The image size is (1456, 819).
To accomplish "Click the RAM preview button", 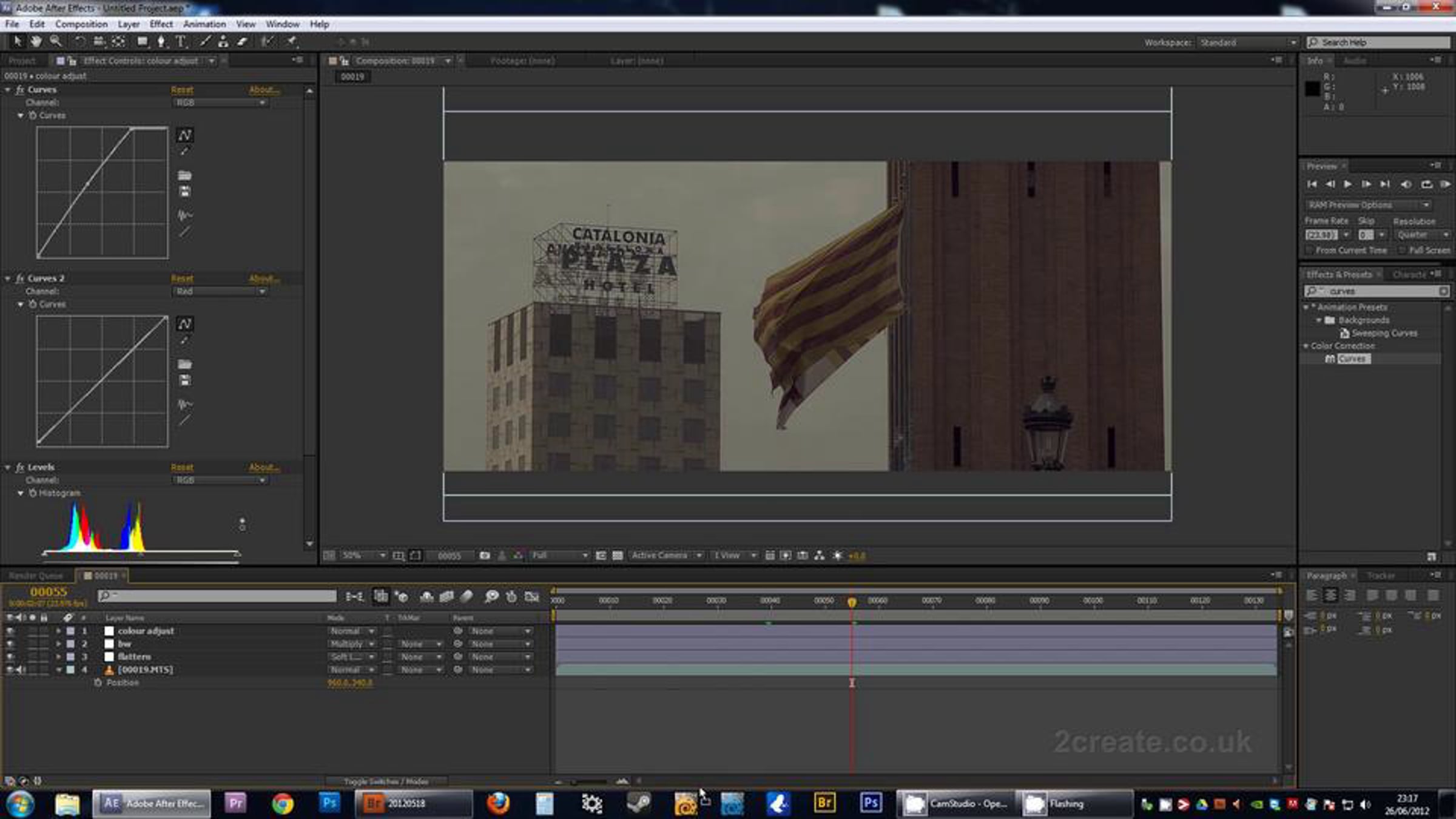I will click(1446, 184).
